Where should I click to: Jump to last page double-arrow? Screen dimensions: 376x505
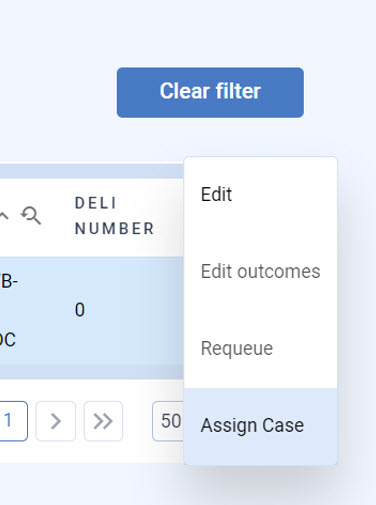click(103, 421)
